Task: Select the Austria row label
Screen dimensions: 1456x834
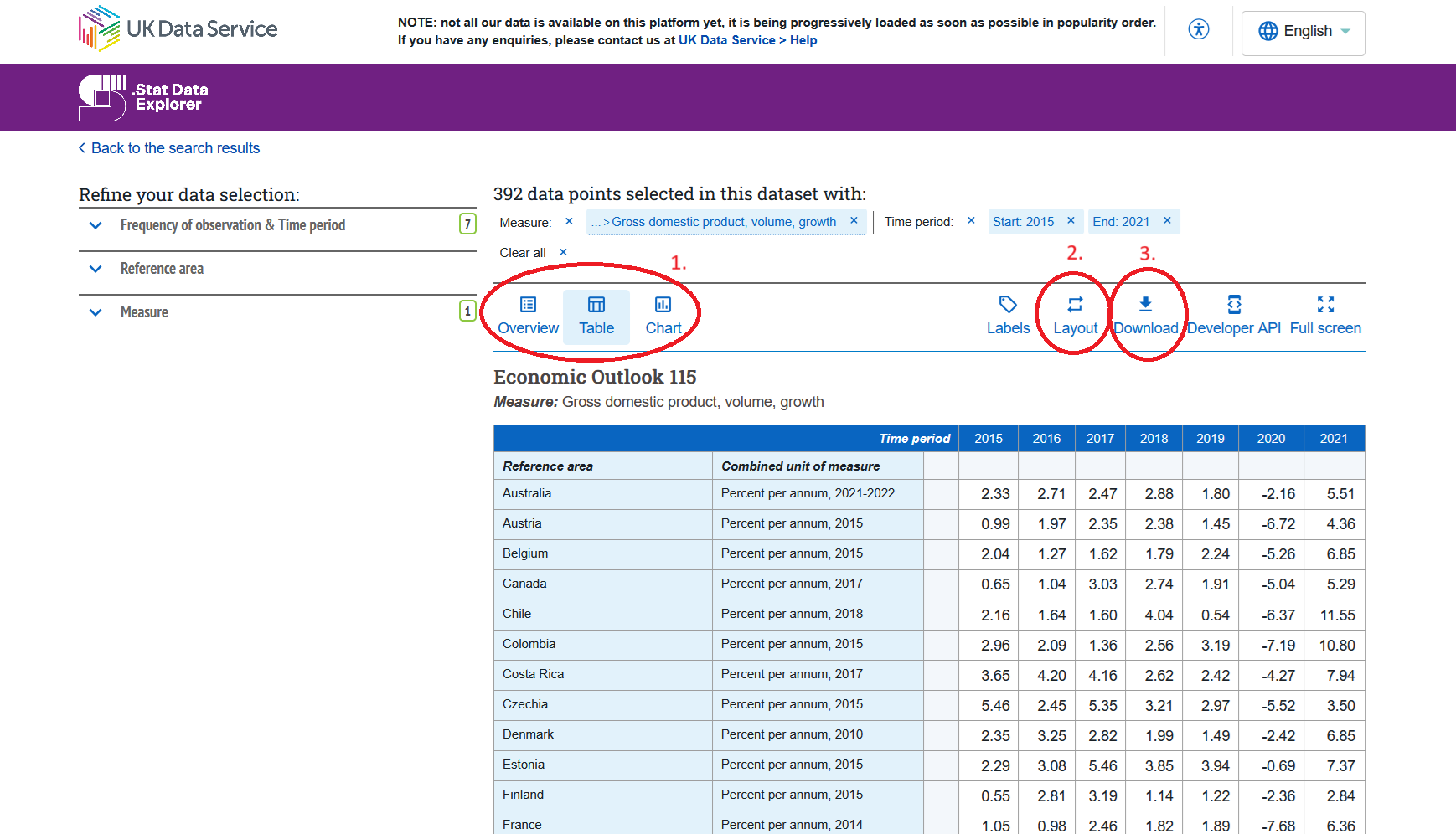Action: tap(522, 523)
